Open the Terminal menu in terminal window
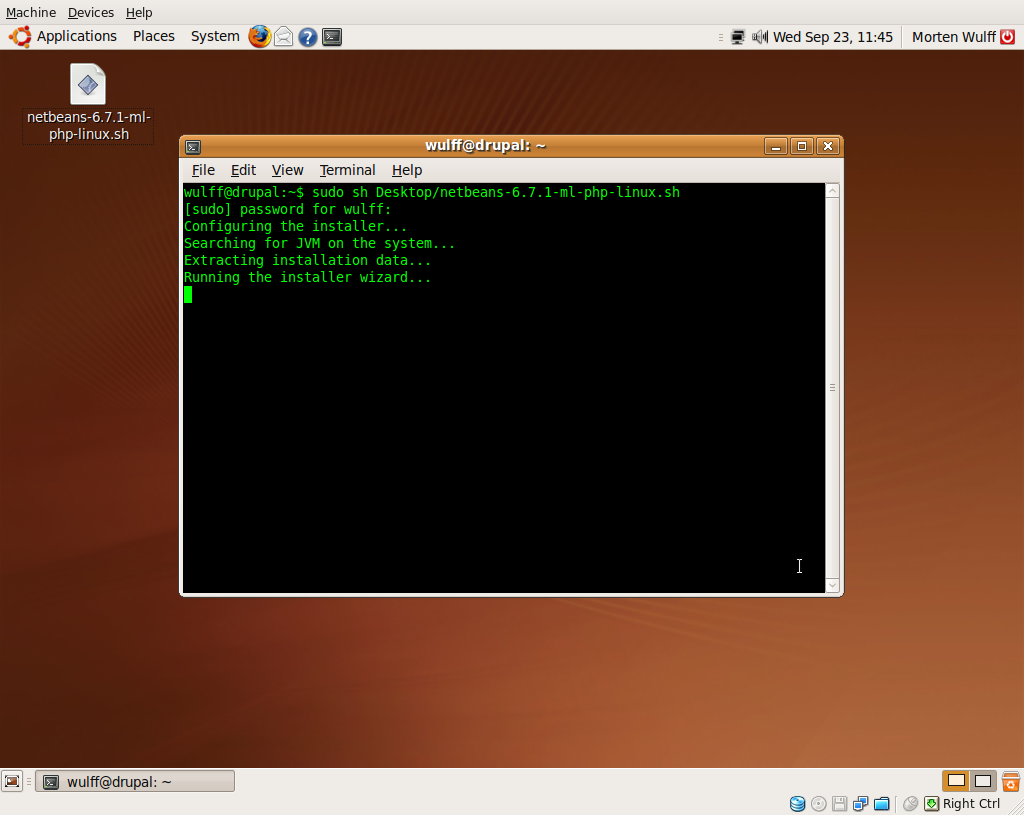The height and width of the screenshot is (815, 1024). (x=347, y=170)
